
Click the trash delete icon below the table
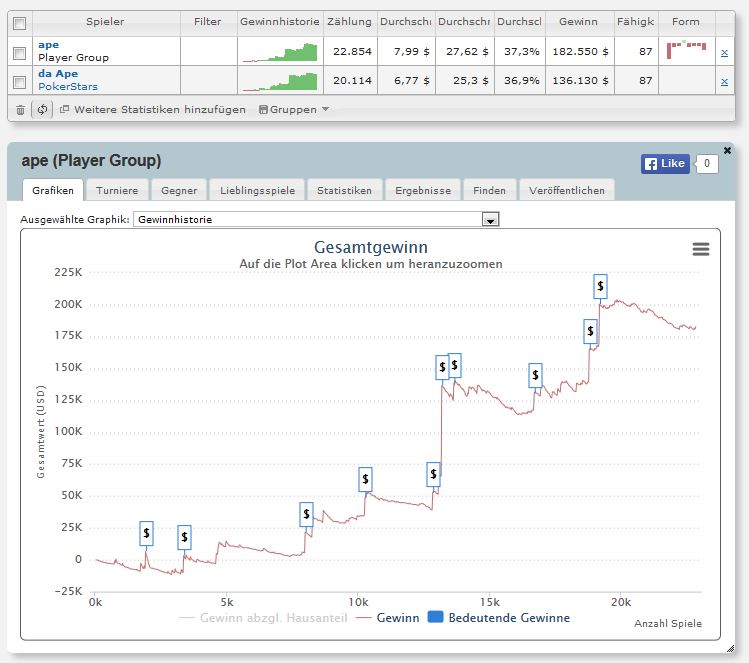tap(20, 110)
